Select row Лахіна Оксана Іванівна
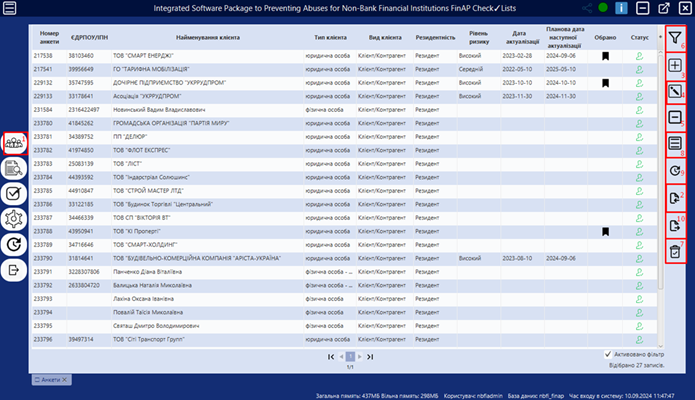This screenshot has height=400, width=695. tap(344, 299)
